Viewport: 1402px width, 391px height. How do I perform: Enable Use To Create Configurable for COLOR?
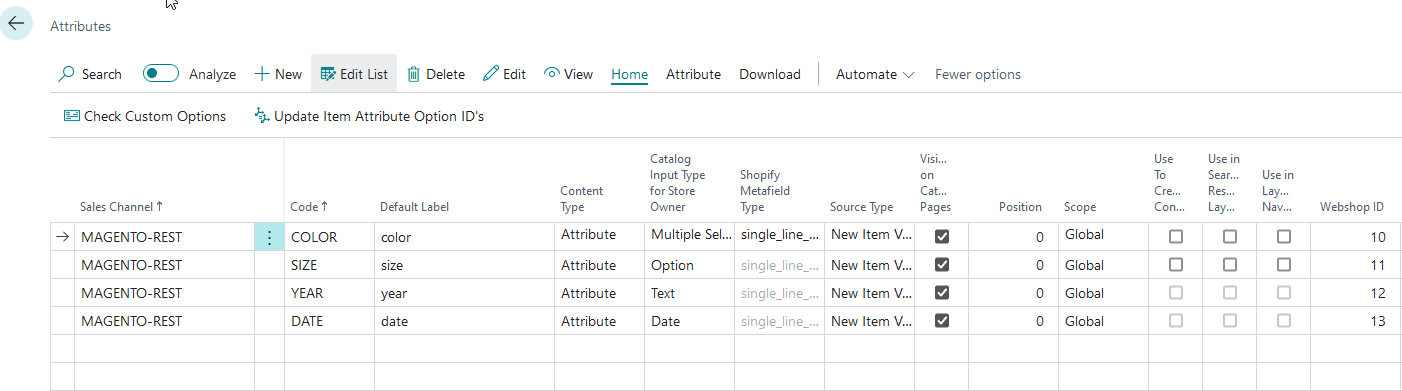1176,237
